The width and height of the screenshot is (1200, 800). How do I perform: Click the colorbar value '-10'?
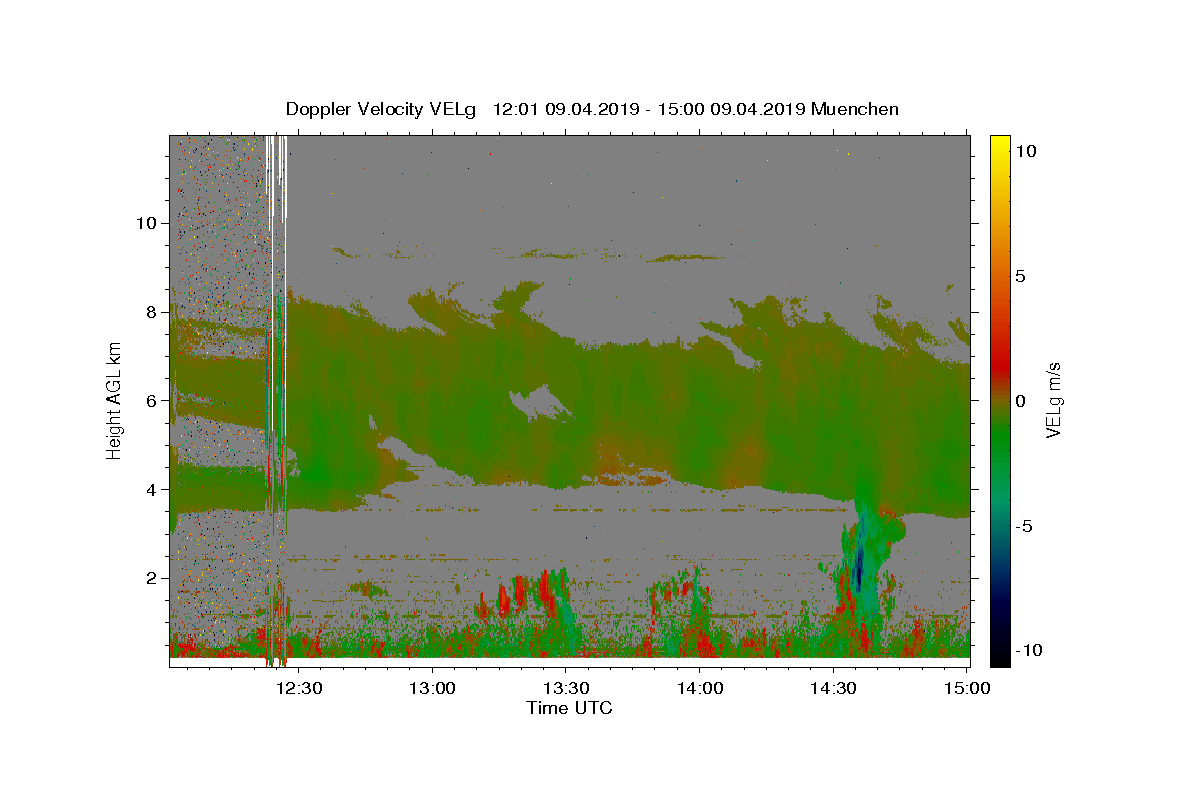(1029, 650)
